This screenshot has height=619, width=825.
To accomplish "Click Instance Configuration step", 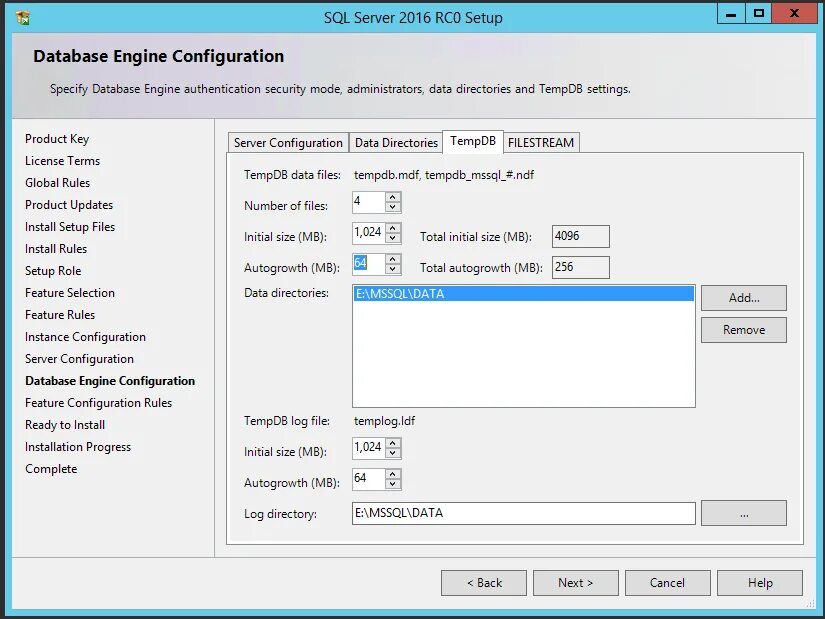I will 85,337.
